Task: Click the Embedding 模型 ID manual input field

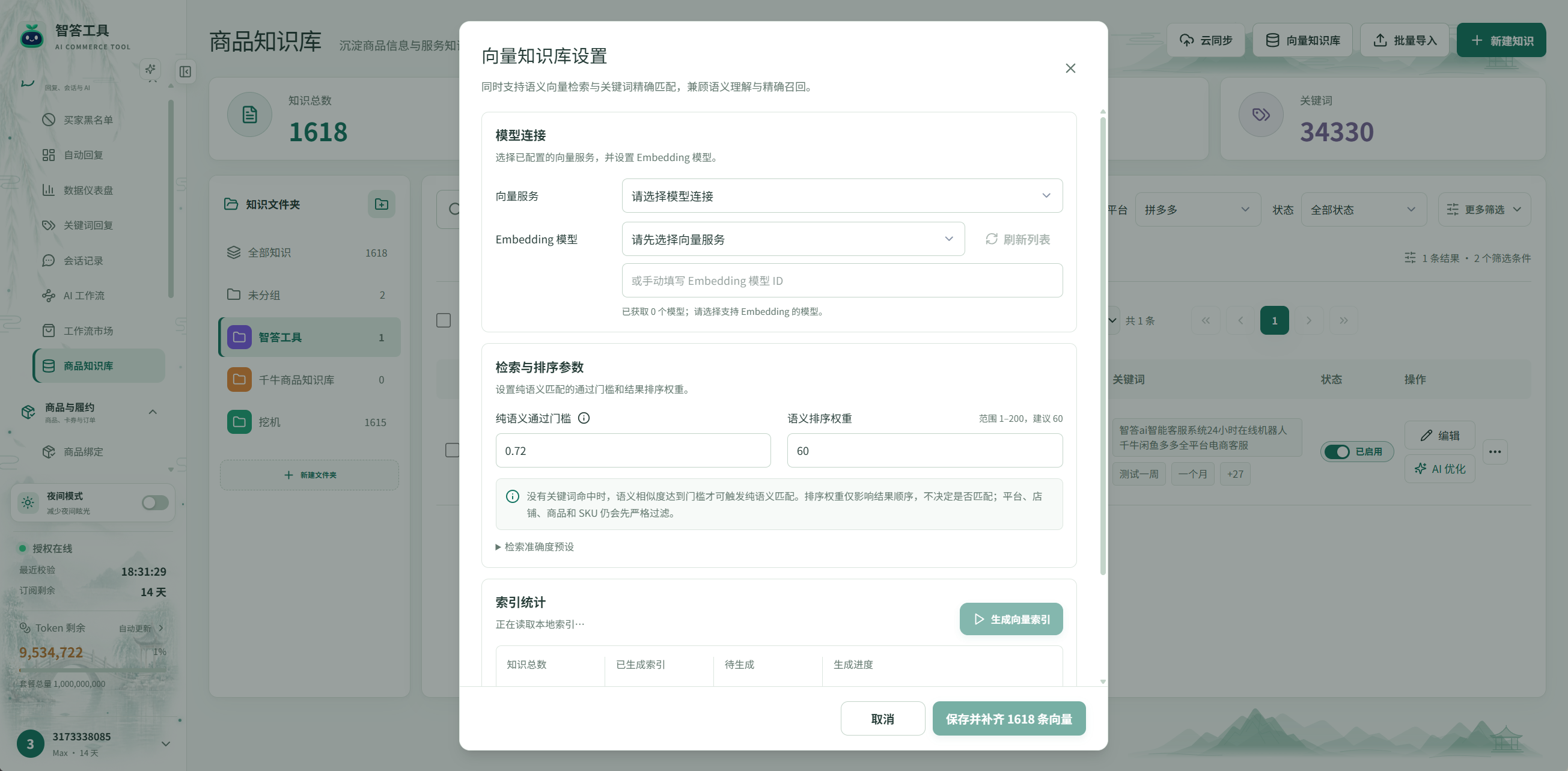Action: (x=842, y=281)
